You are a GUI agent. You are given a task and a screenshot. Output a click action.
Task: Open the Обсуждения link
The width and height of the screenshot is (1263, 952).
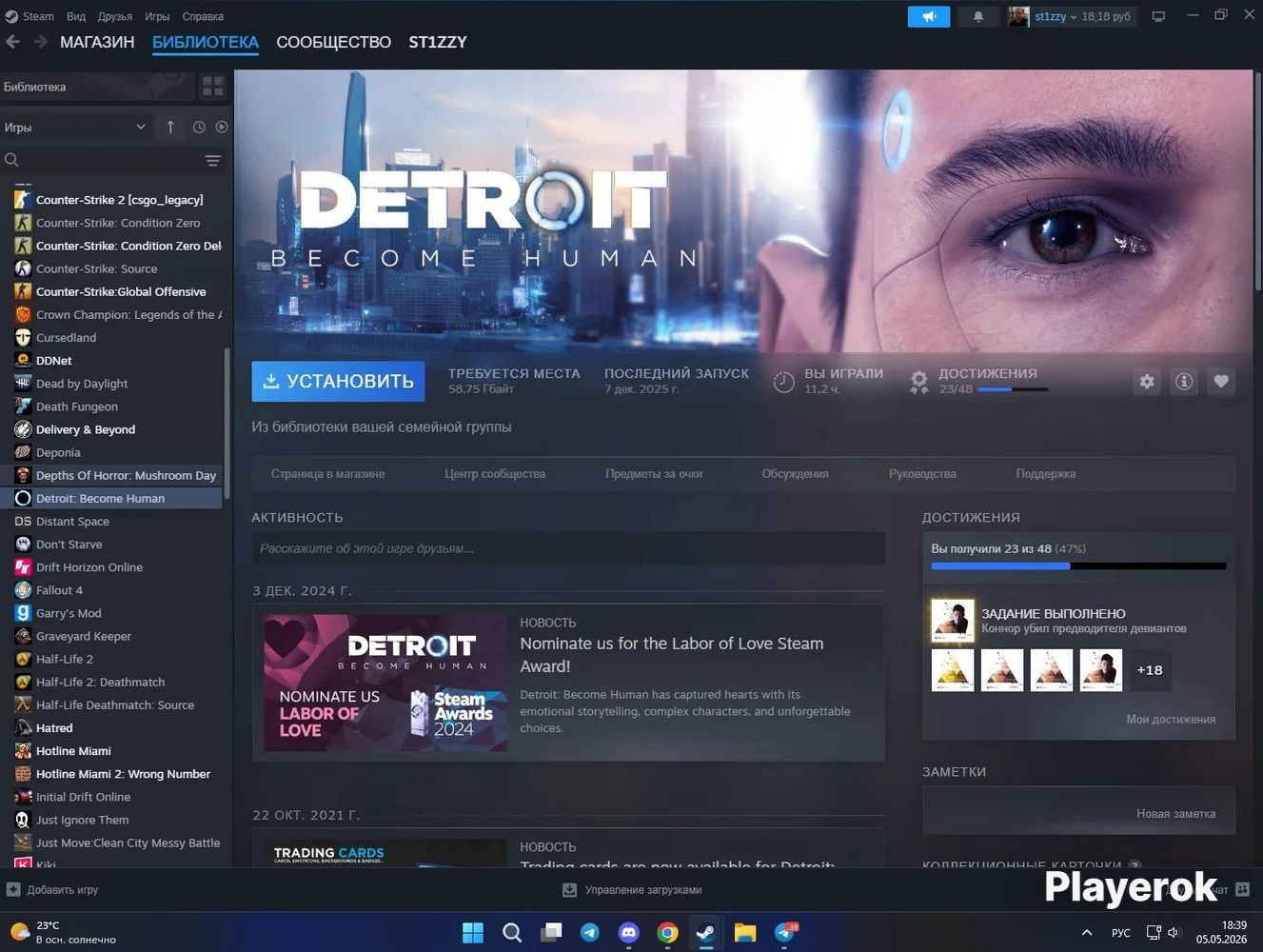click(x=795, y=473)
